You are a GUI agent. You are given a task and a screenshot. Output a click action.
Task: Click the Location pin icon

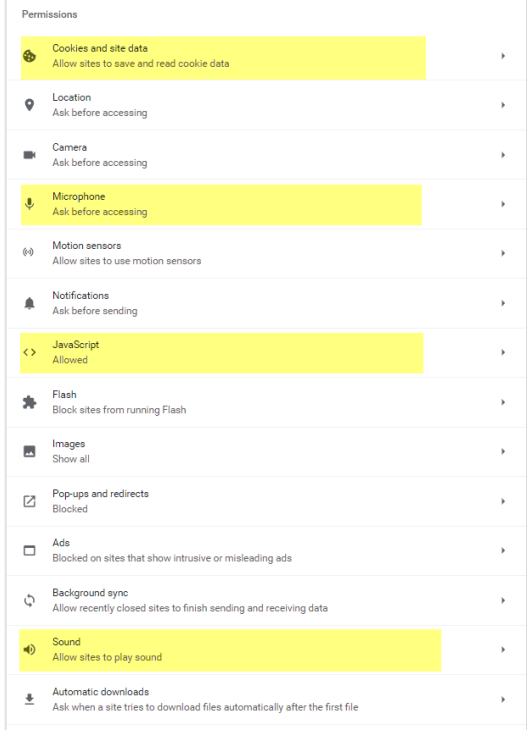click(29, 105)
